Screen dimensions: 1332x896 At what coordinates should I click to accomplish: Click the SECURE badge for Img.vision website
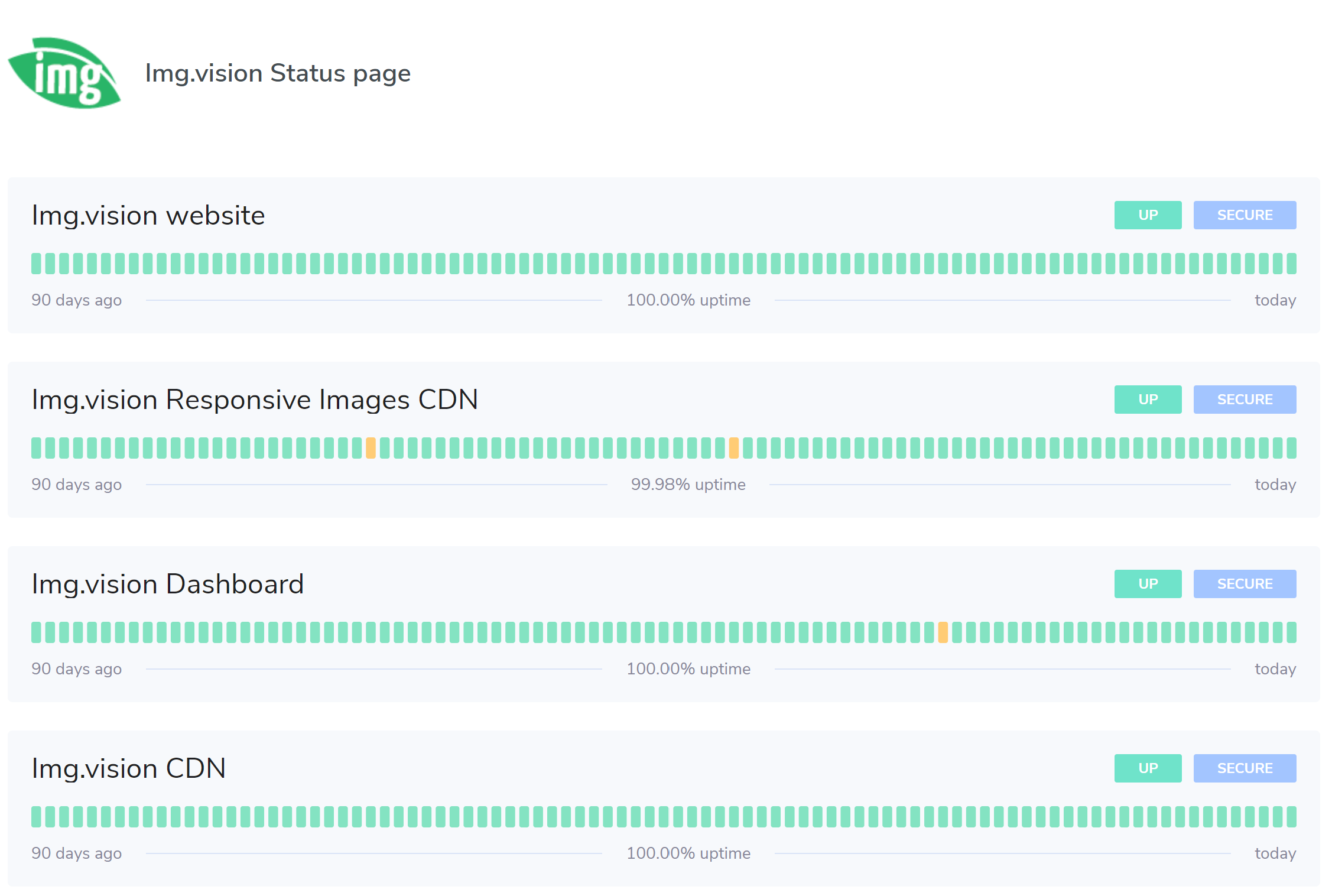click(x=1245, y=215)
